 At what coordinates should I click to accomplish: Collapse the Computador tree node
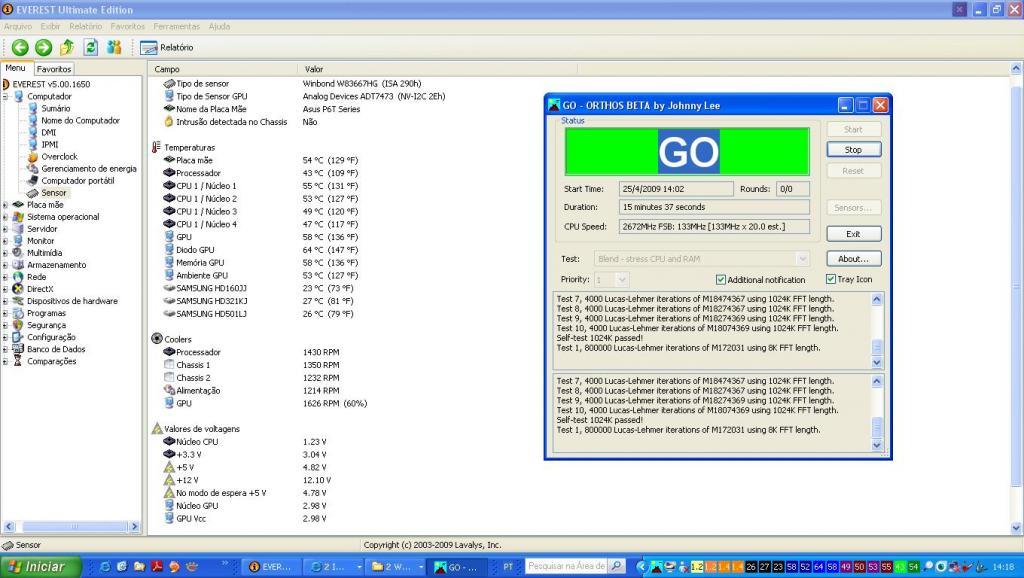5,97
